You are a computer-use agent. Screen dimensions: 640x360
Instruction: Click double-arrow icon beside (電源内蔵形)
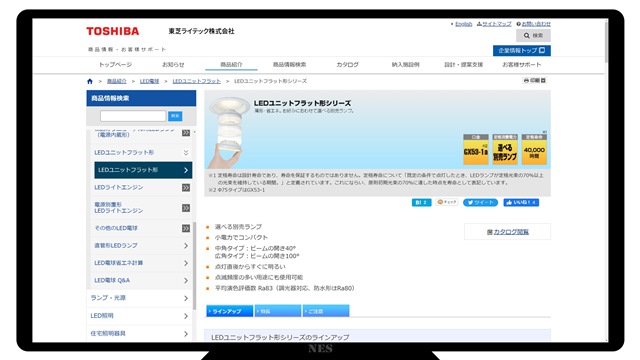(x=186, y=133)
